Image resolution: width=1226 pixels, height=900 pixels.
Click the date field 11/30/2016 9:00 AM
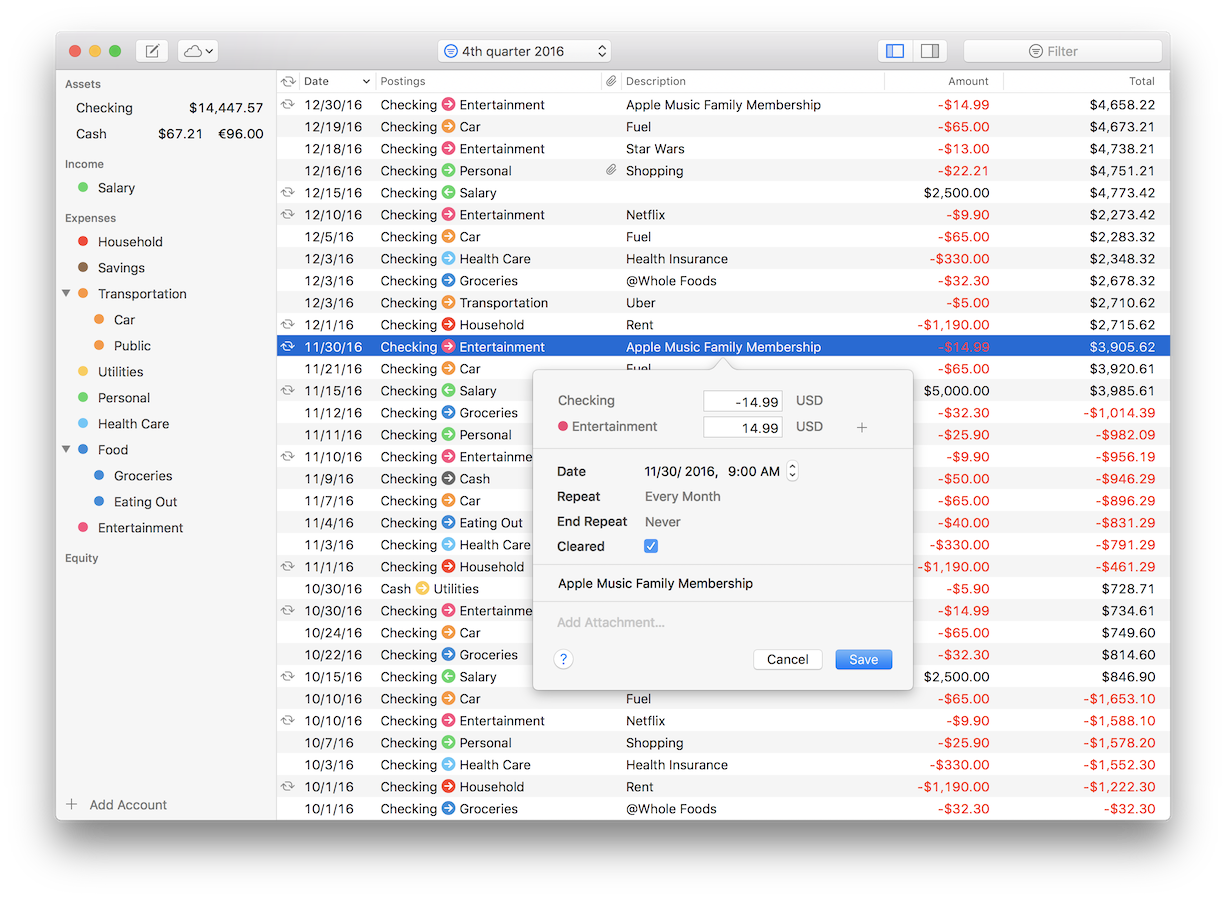tap(713, 471)
